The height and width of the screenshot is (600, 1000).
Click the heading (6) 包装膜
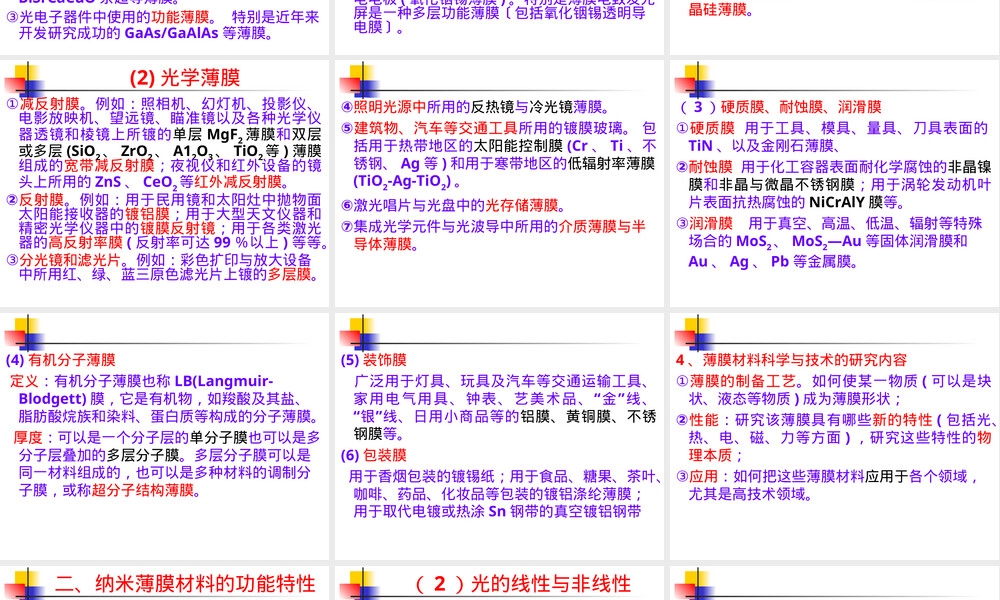click(373, 455)
